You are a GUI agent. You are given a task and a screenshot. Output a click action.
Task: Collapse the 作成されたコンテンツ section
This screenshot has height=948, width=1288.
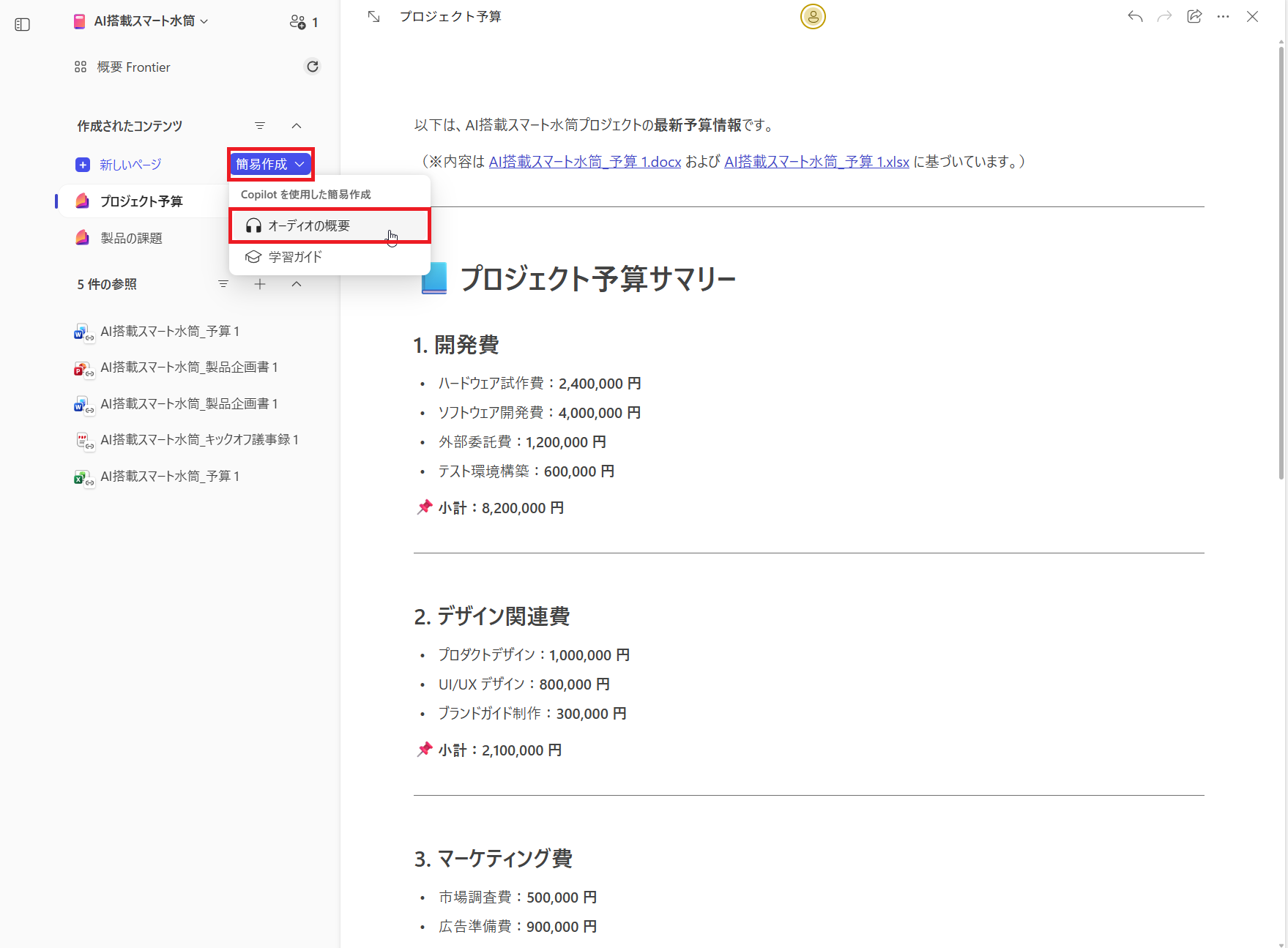297,126
